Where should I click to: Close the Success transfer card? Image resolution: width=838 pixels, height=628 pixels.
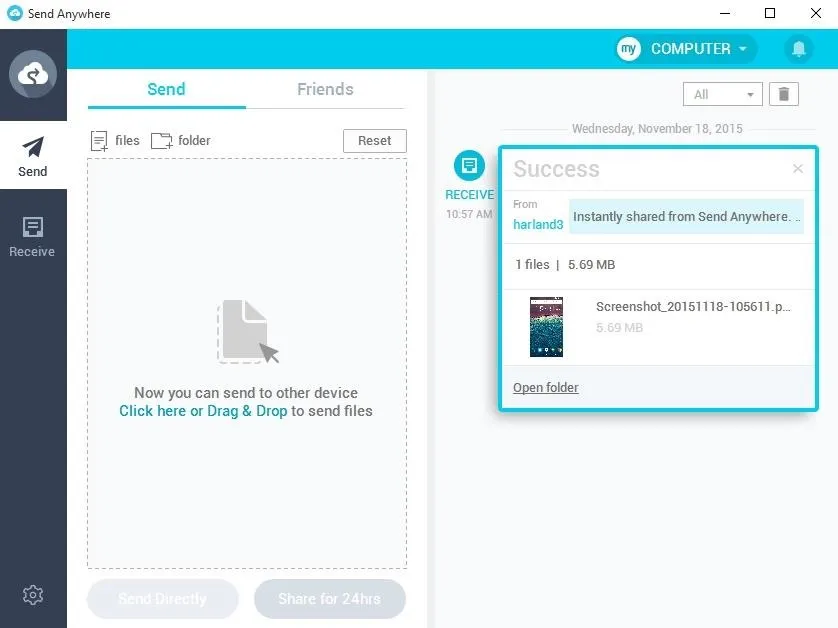pyautogui.click(x=798, y=168)
